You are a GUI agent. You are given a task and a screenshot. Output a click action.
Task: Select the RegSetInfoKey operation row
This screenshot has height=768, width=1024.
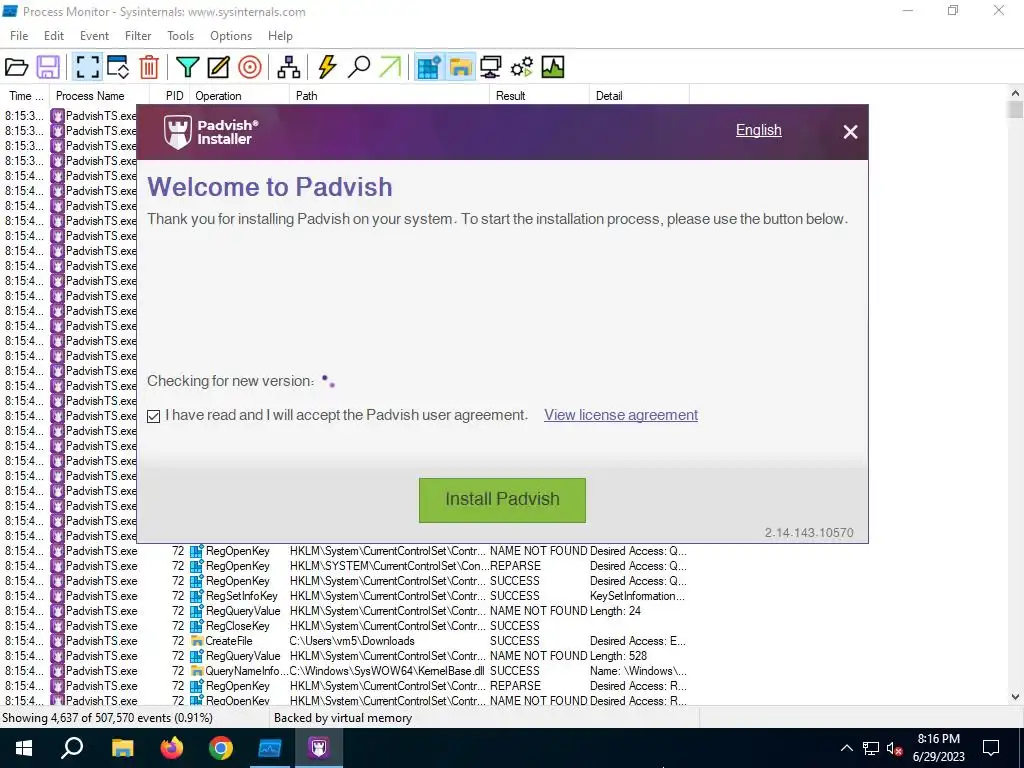(x=345, y=596)
